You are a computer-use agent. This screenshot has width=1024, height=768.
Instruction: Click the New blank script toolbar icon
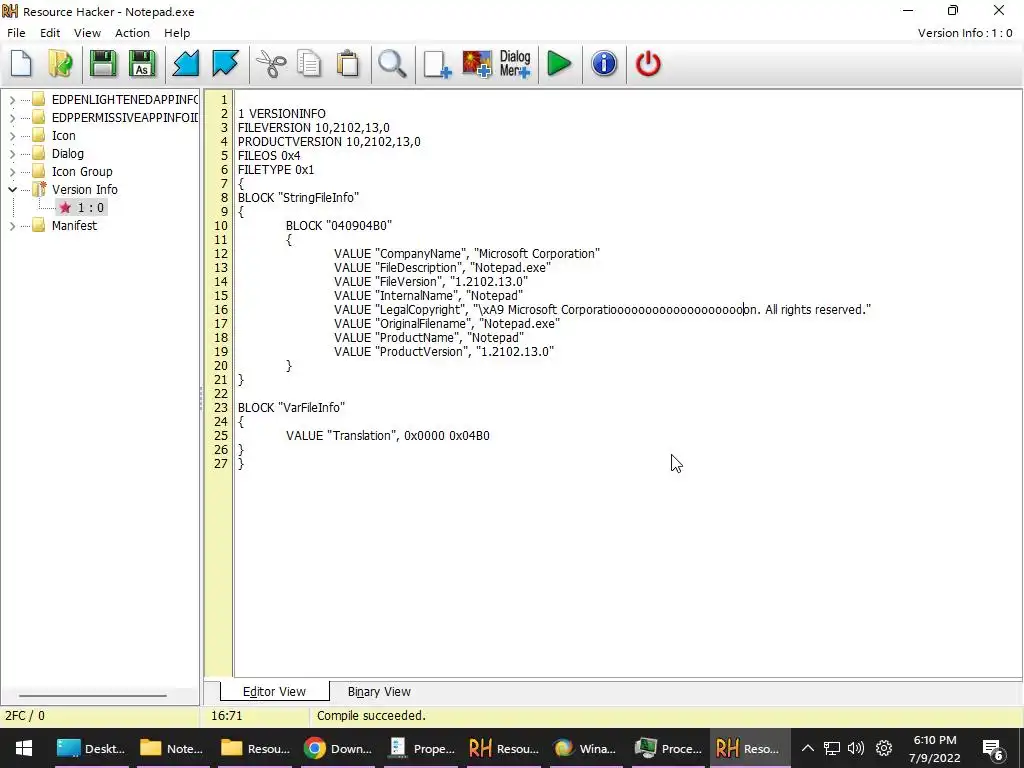point(22,64)
